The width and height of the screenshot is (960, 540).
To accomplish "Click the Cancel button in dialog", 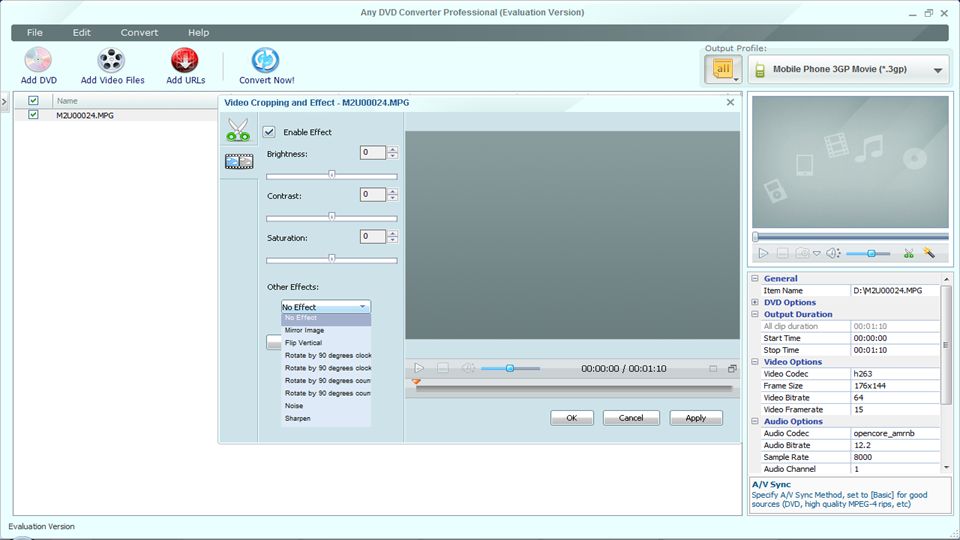I will tap(631, 418).
